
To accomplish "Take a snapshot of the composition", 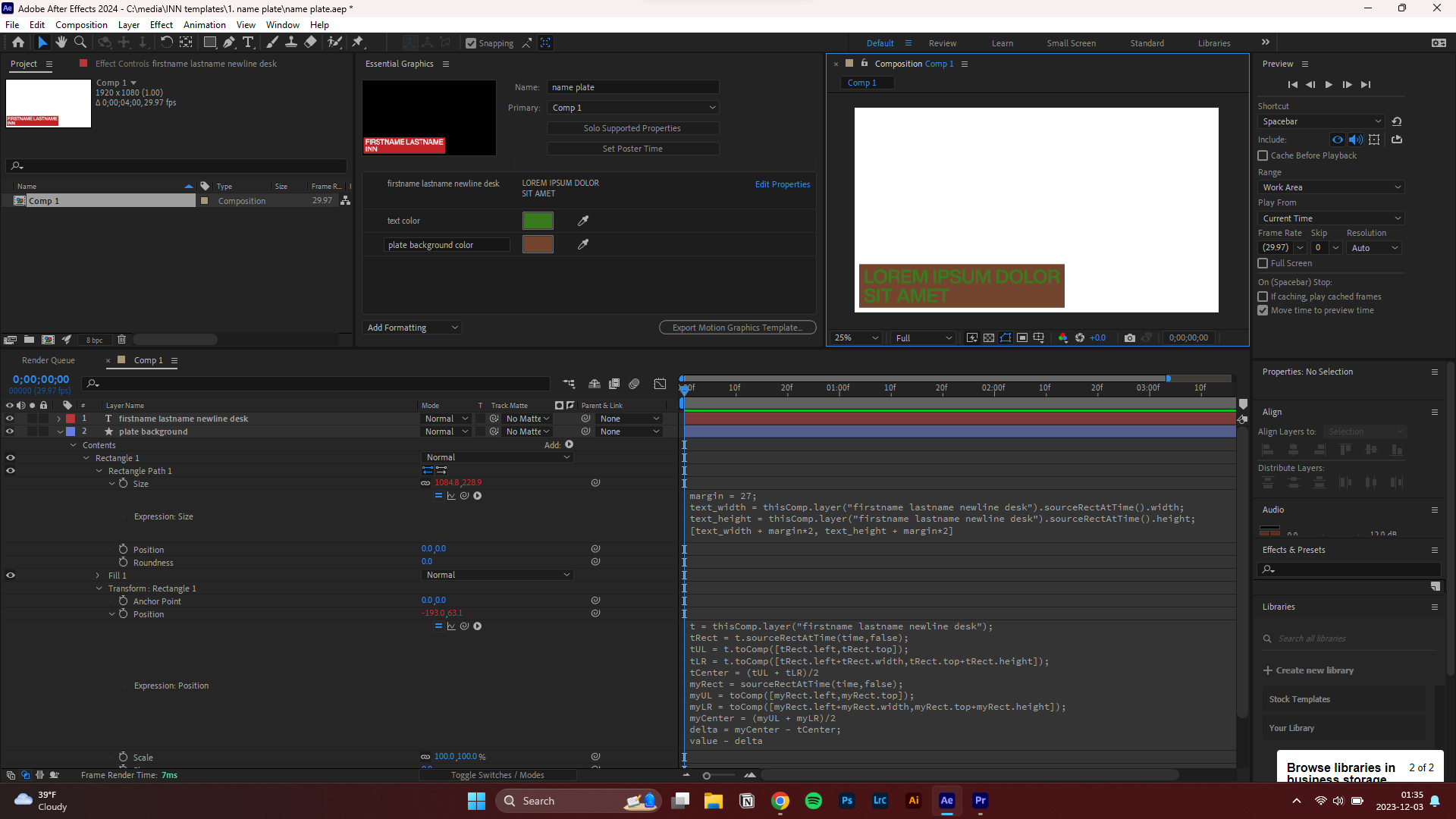I will pyautogui.click(x=1130, y=337).
